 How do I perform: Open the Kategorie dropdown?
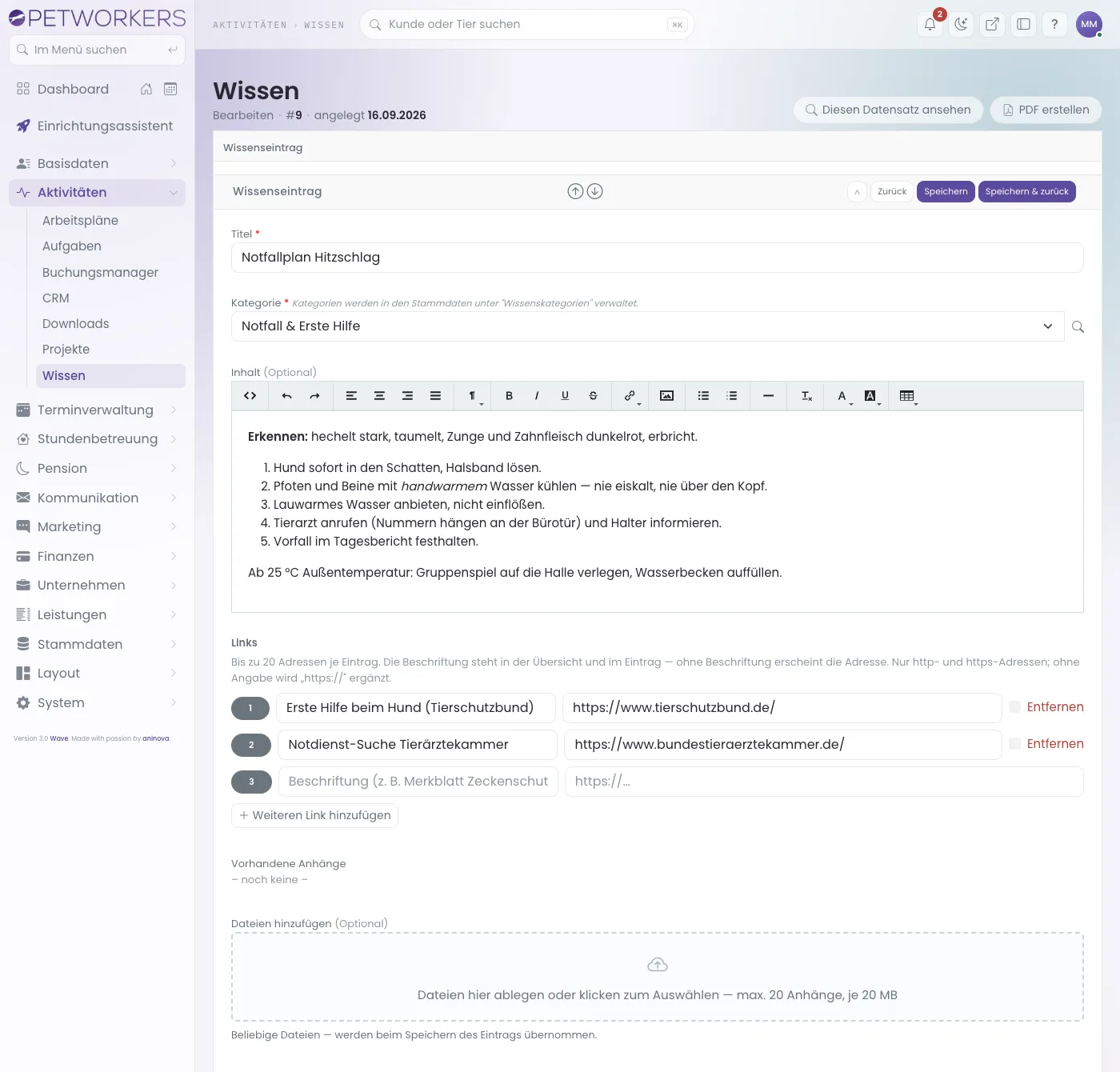pos(648,326)
